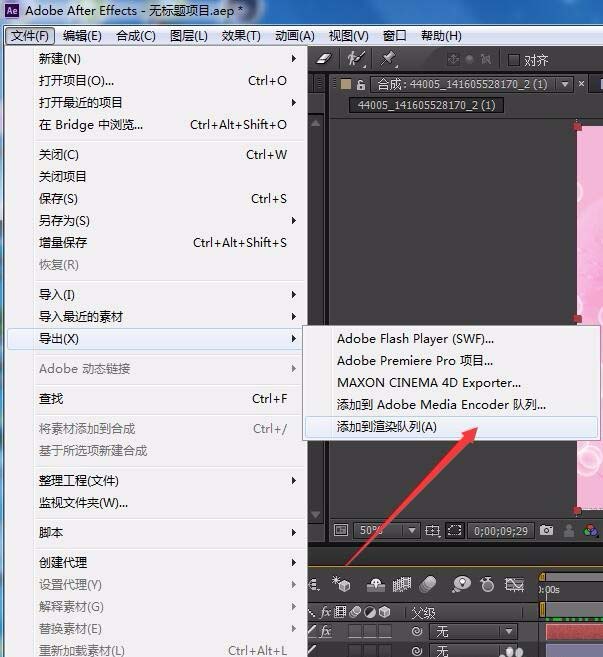The image size is (603, 657).
Task: Select the Roto Brush tool
Action: point(354,60)
